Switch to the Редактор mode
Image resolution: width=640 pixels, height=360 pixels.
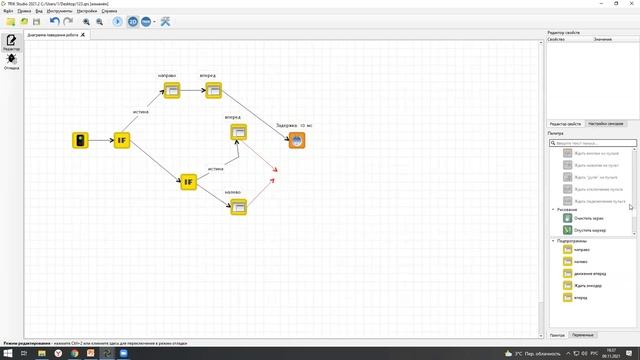[x=11, y=42]
